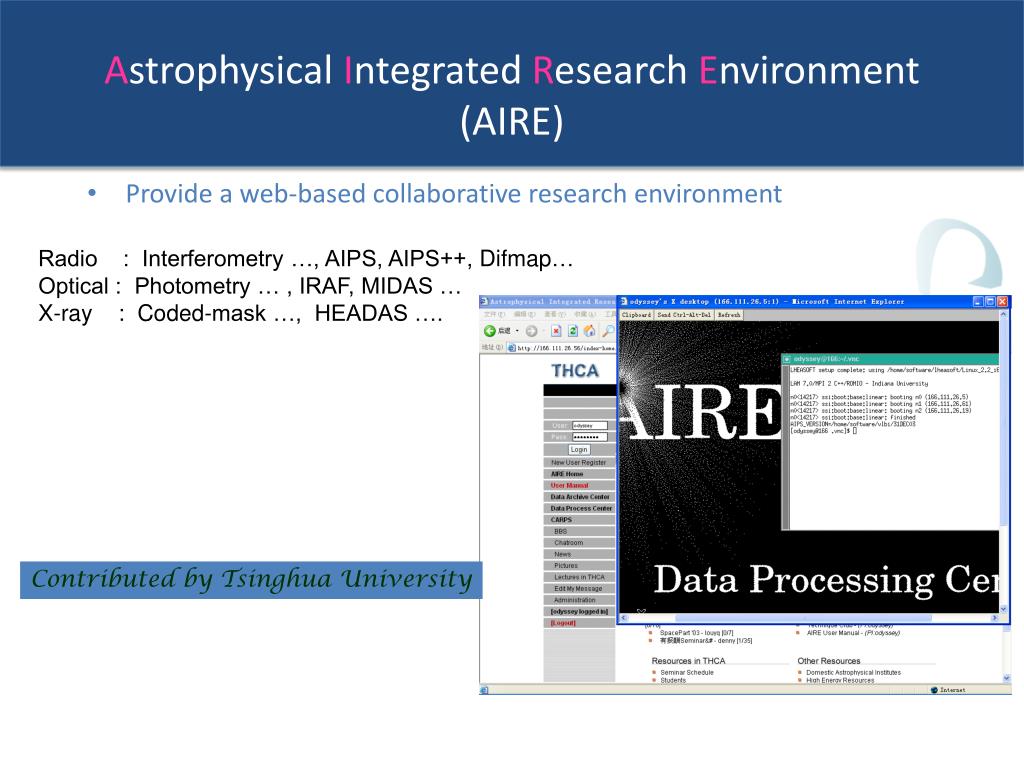Open the New User Register link
This screenshot has width=1024, height=768.
(579, 462)
